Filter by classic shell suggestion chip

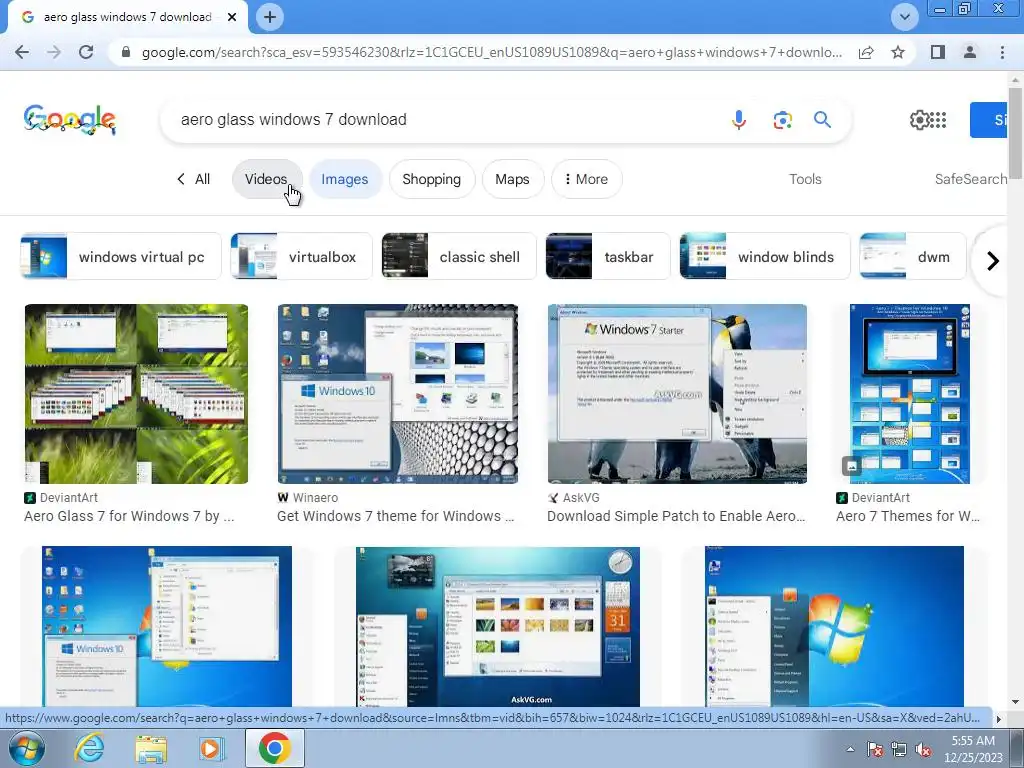point(459,256)
